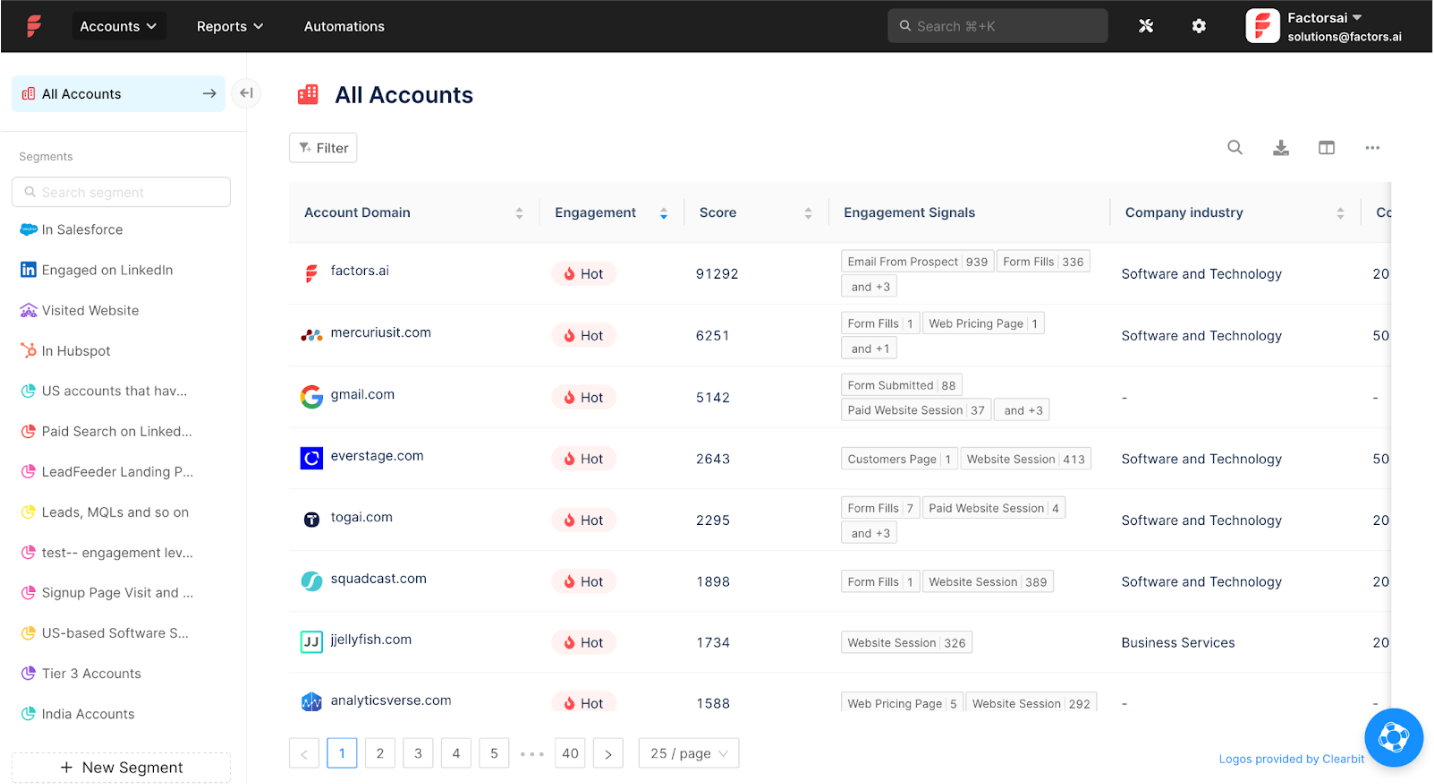Viewport: 1434px width, 784px height.
Task: Open the Reports menu
Action: (x=229, y=26)
